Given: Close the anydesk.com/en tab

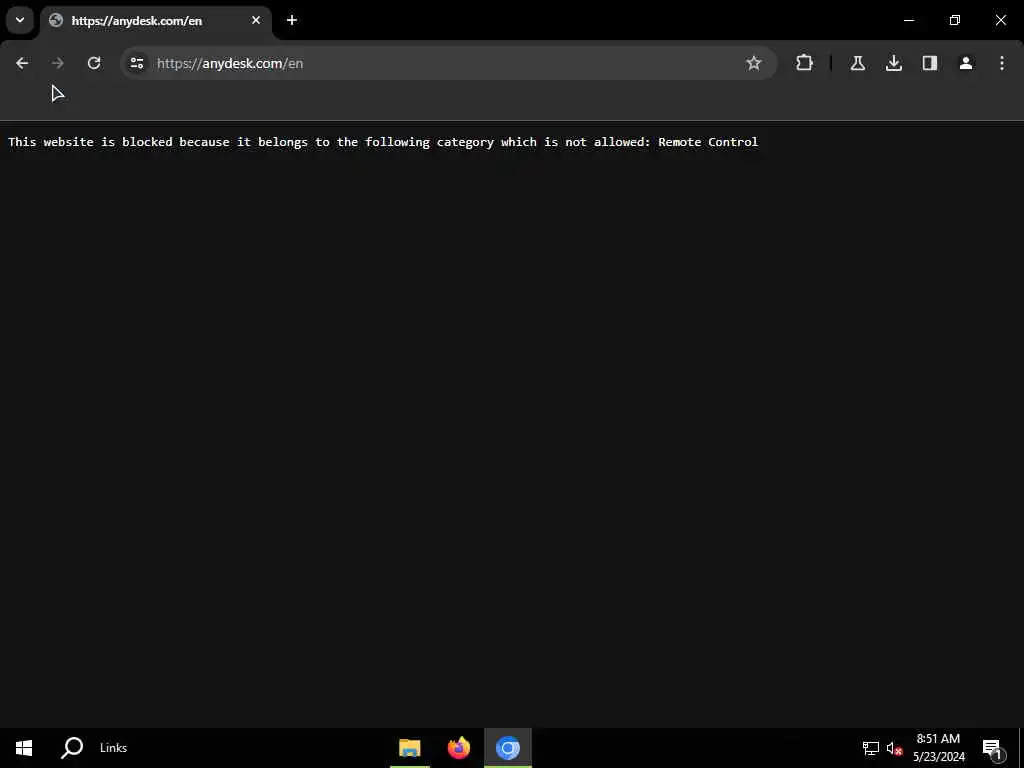Looking at the screenshot, I should 256,20.
